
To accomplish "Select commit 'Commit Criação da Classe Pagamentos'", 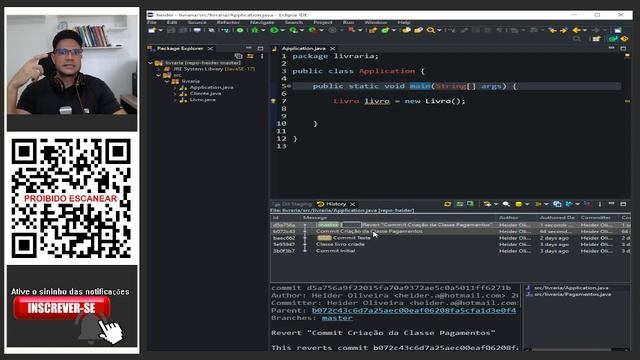I will coord(451,231).
